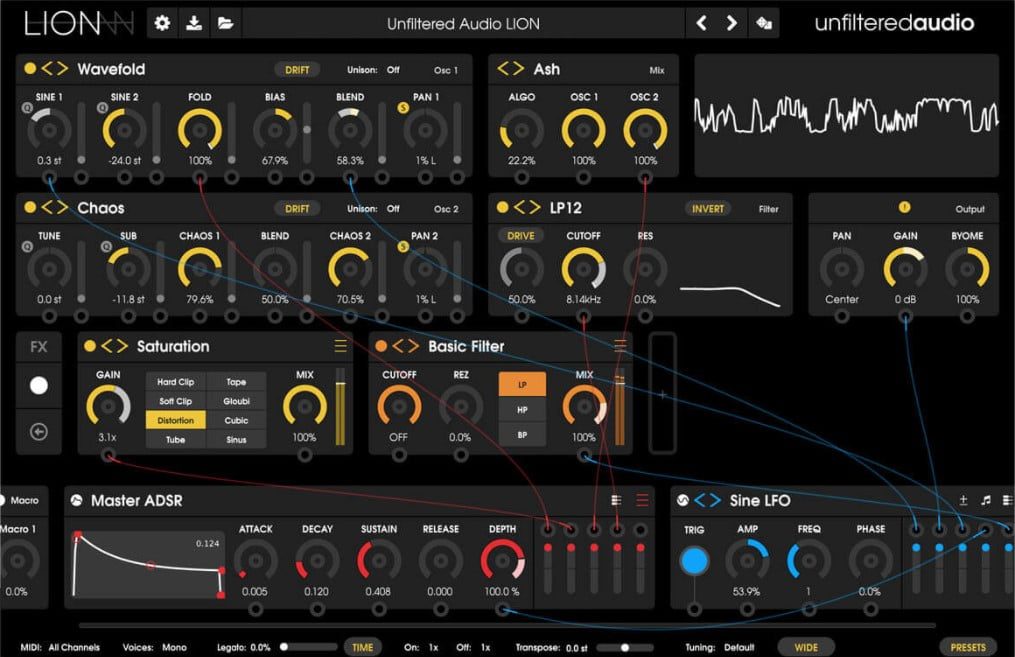Viewport: 1015px width, 657px height.
Task: Change the Sine LFO type selector arrows
Action: point(708,500)
